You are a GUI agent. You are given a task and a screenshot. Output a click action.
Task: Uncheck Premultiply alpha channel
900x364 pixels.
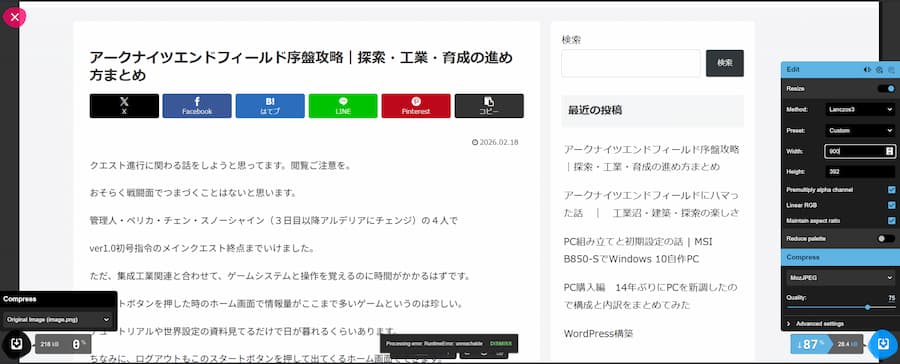pos(891,189)
